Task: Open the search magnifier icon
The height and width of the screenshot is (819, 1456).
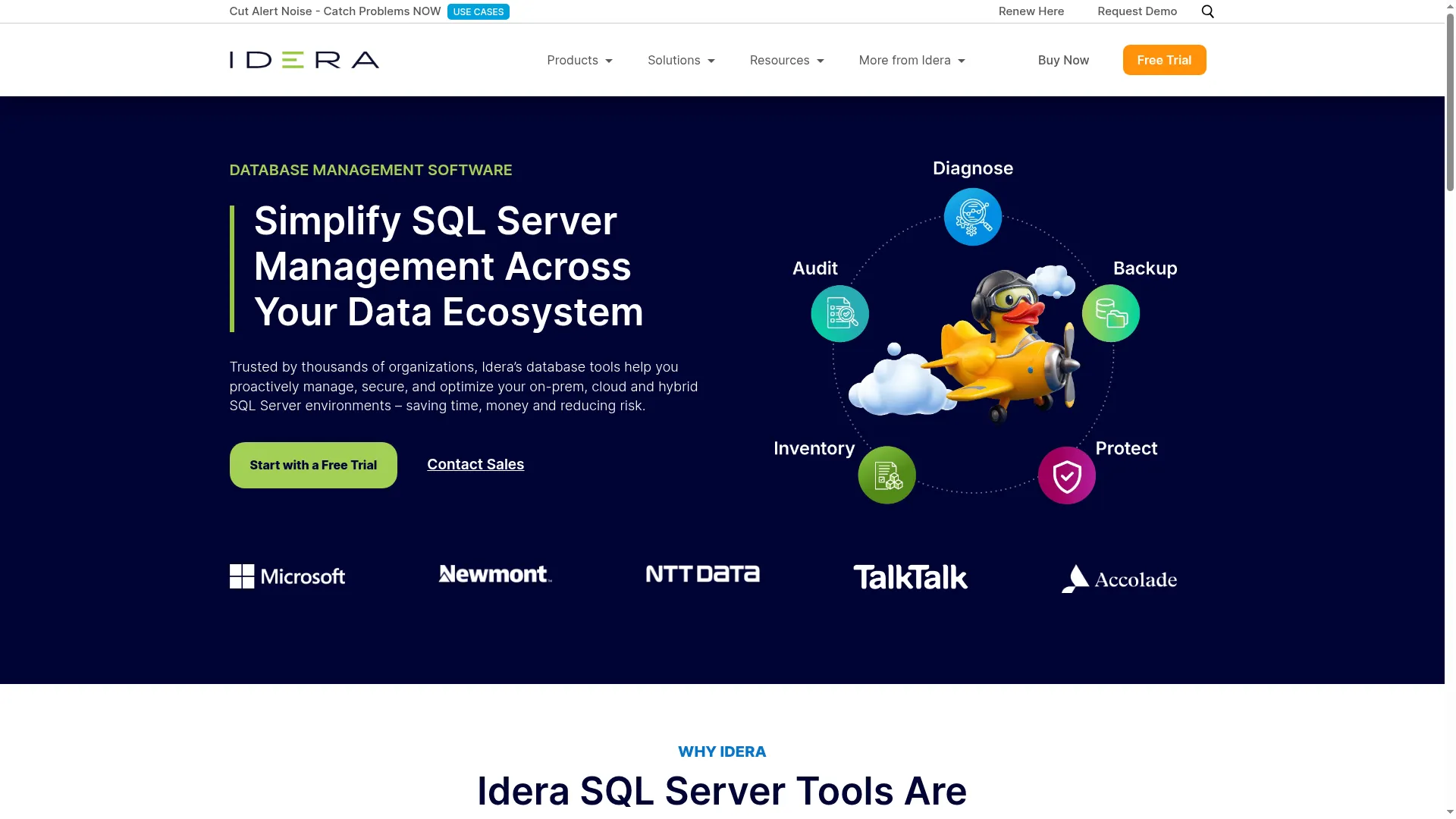Action: pos(1208,11)
